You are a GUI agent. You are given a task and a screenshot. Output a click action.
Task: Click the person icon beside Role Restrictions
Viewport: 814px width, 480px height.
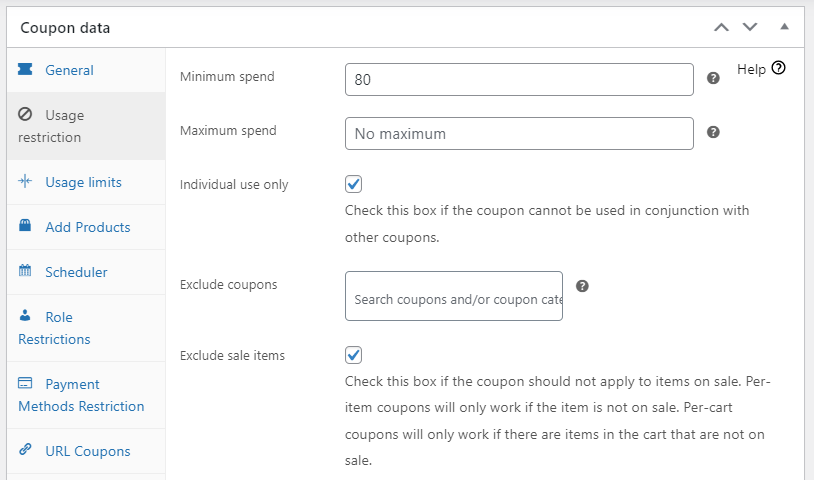[25, 315]
